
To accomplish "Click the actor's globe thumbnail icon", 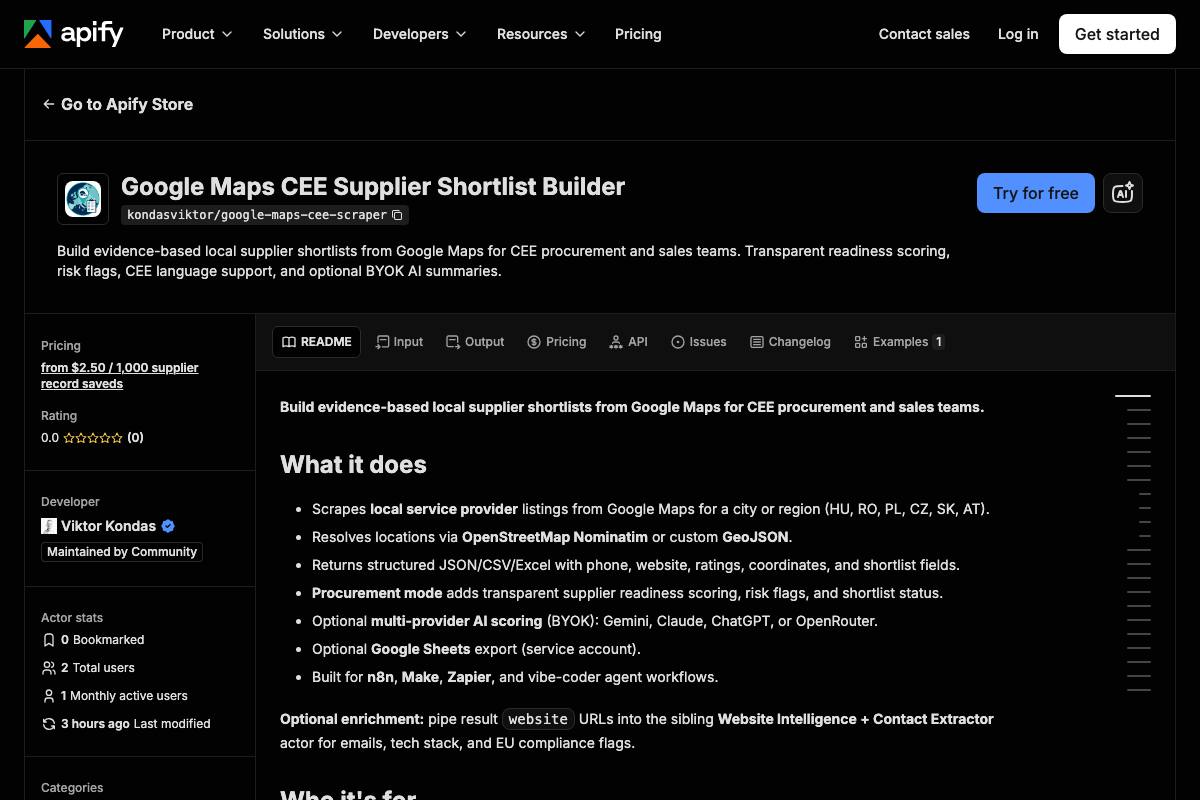I will pyautogui.click(x=83, y=199).
